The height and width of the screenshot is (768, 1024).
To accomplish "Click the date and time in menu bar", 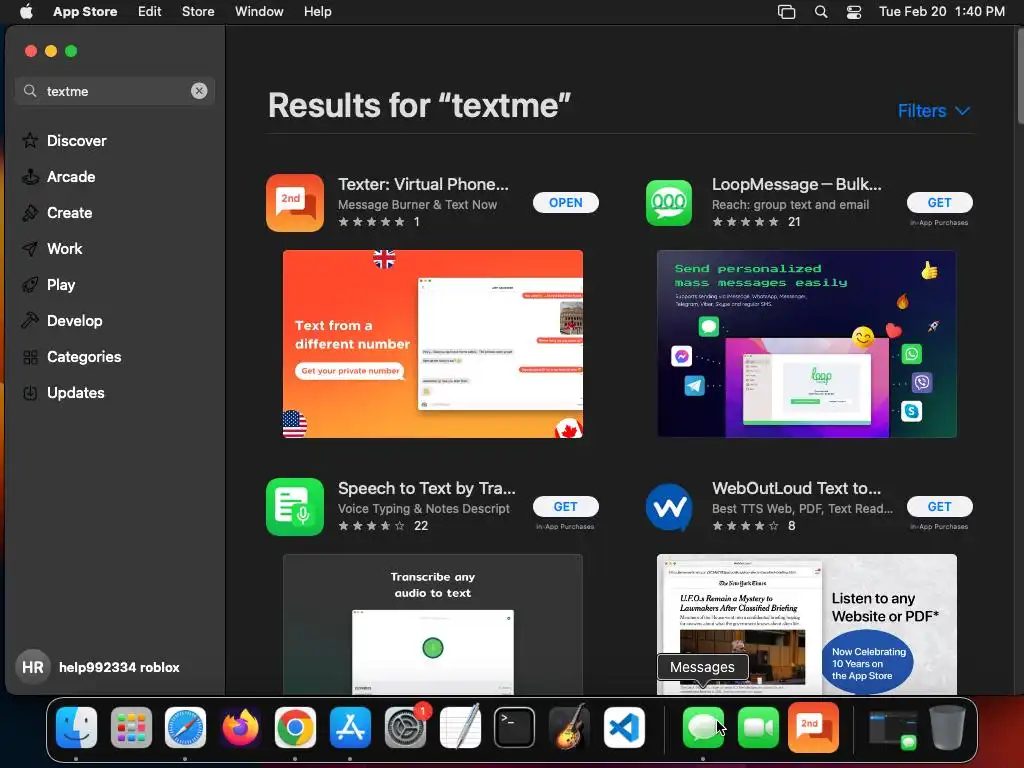I will click(942, 11).
